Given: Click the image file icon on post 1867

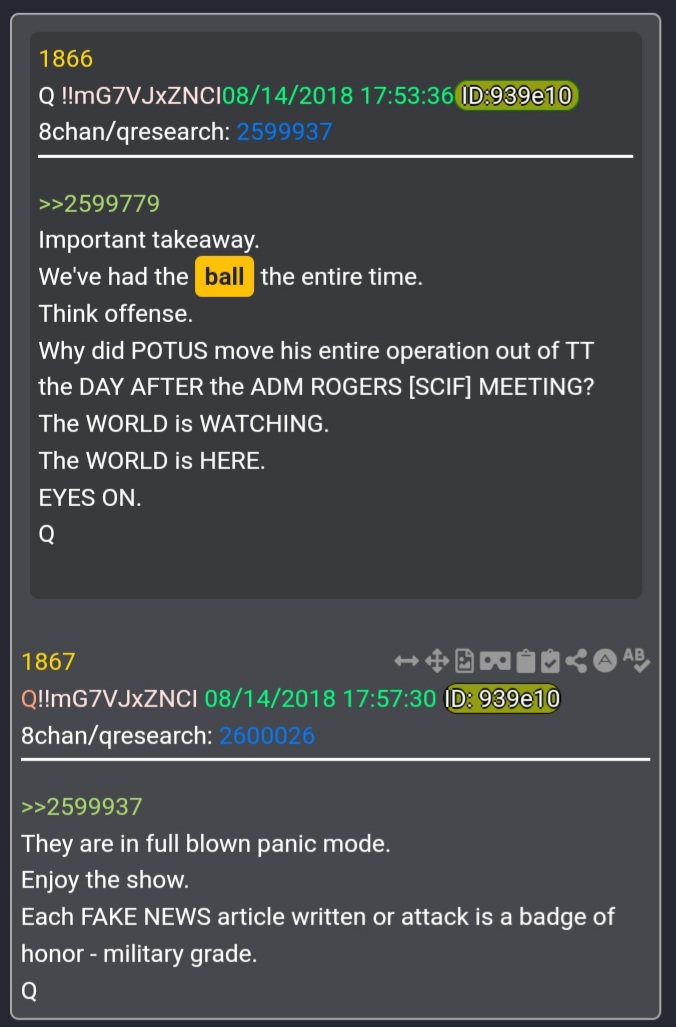Looking at the screenshot, I should point(464,661).
